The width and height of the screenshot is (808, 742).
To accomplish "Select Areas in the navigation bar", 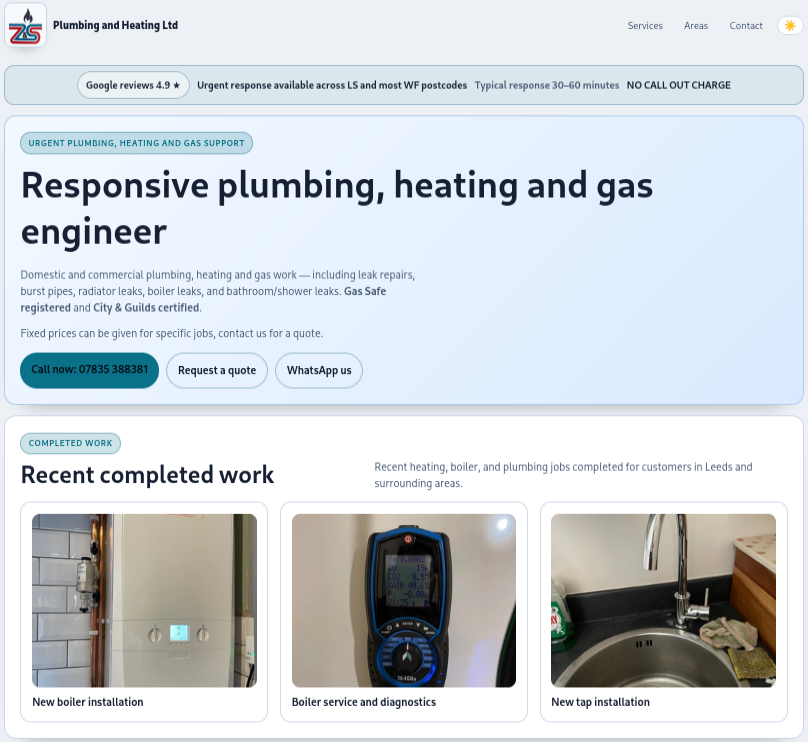I will coord(696,26).
